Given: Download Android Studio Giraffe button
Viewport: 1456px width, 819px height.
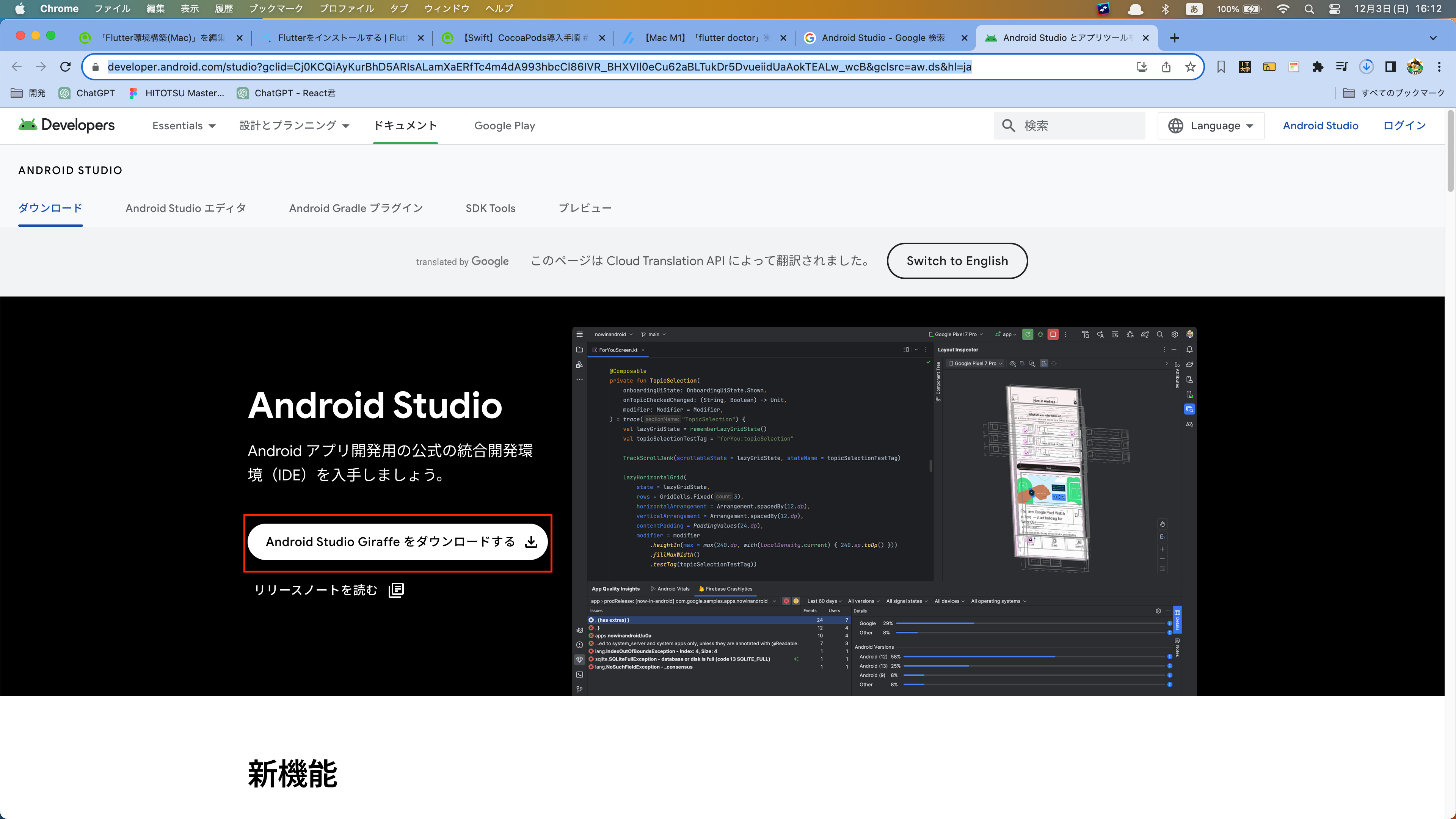Looking at the screenshot, I should [397, 541].
